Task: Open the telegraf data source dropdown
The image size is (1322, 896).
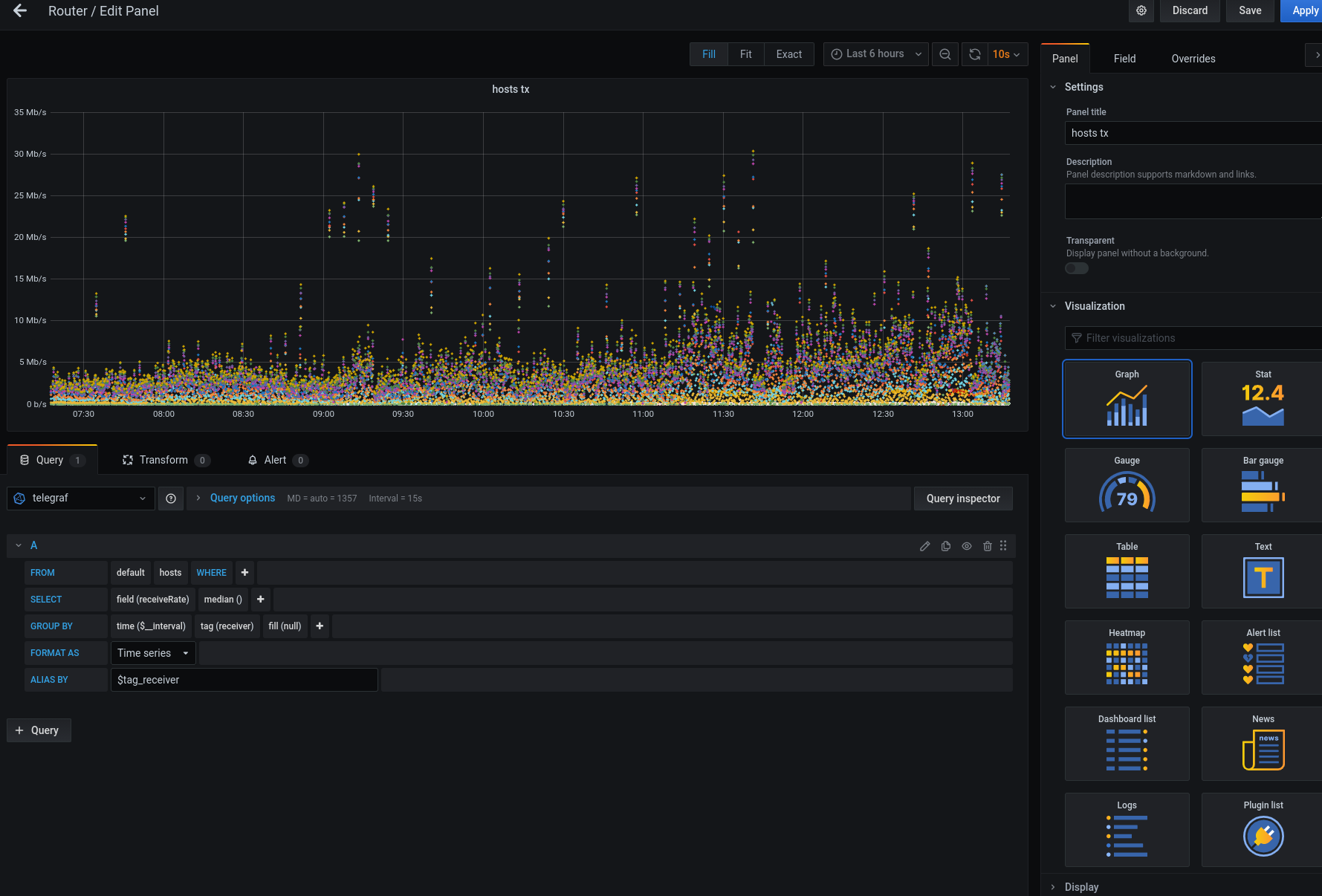Action: (81, 499)
